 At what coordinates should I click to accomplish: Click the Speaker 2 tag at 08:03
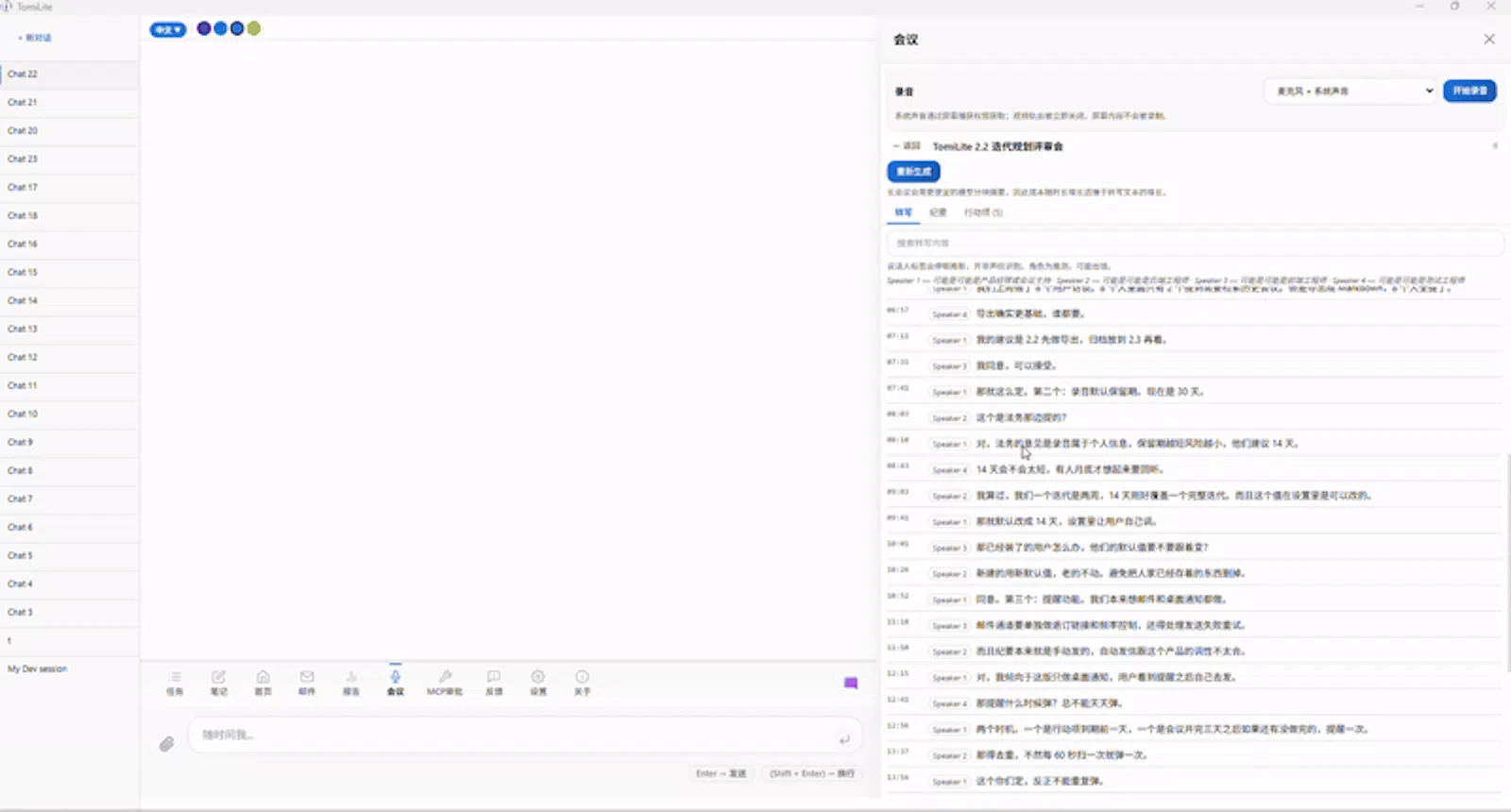click(949, 418)
